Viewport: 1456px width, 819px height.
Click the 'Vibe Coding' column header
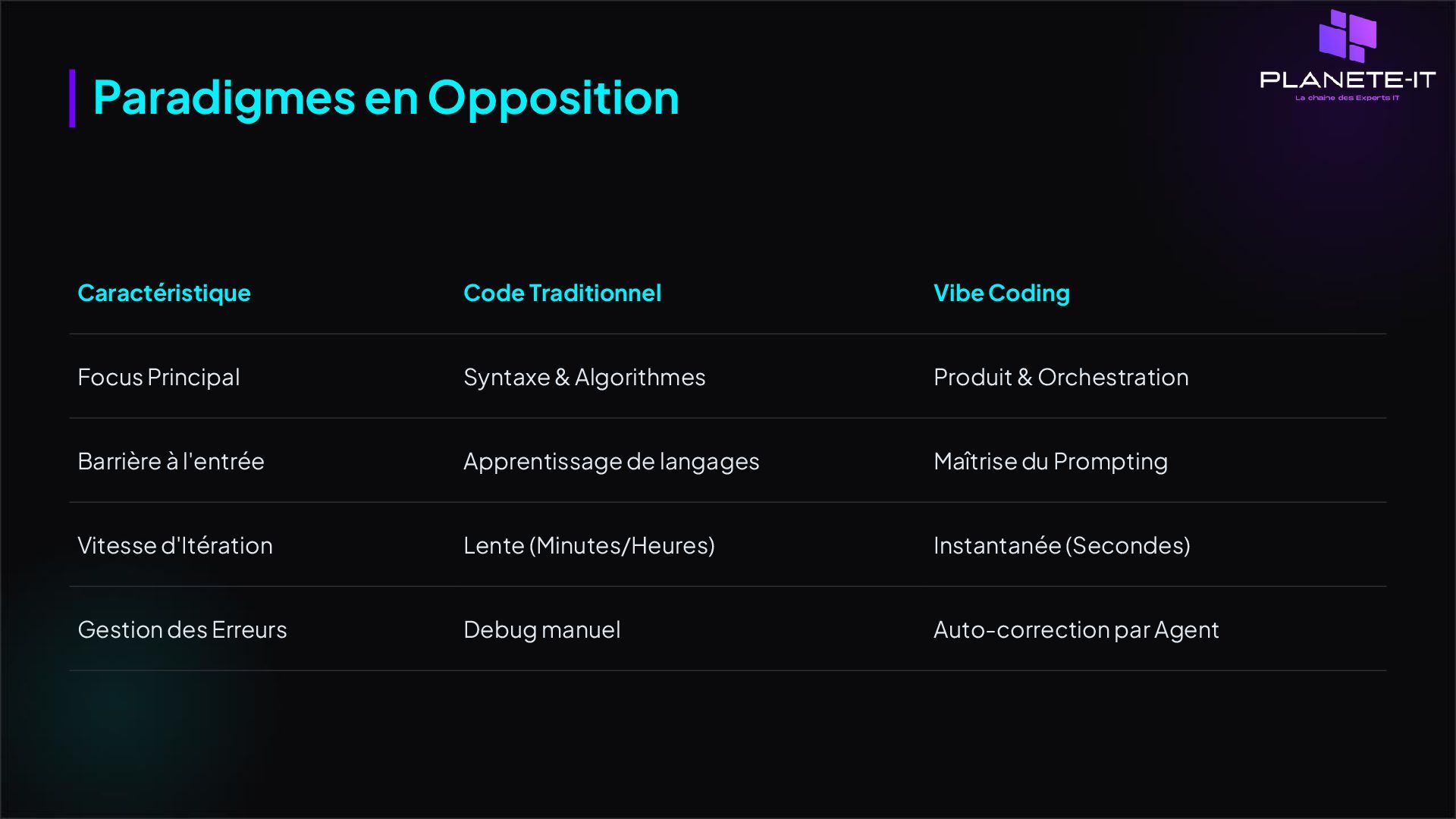(1001, 293)
